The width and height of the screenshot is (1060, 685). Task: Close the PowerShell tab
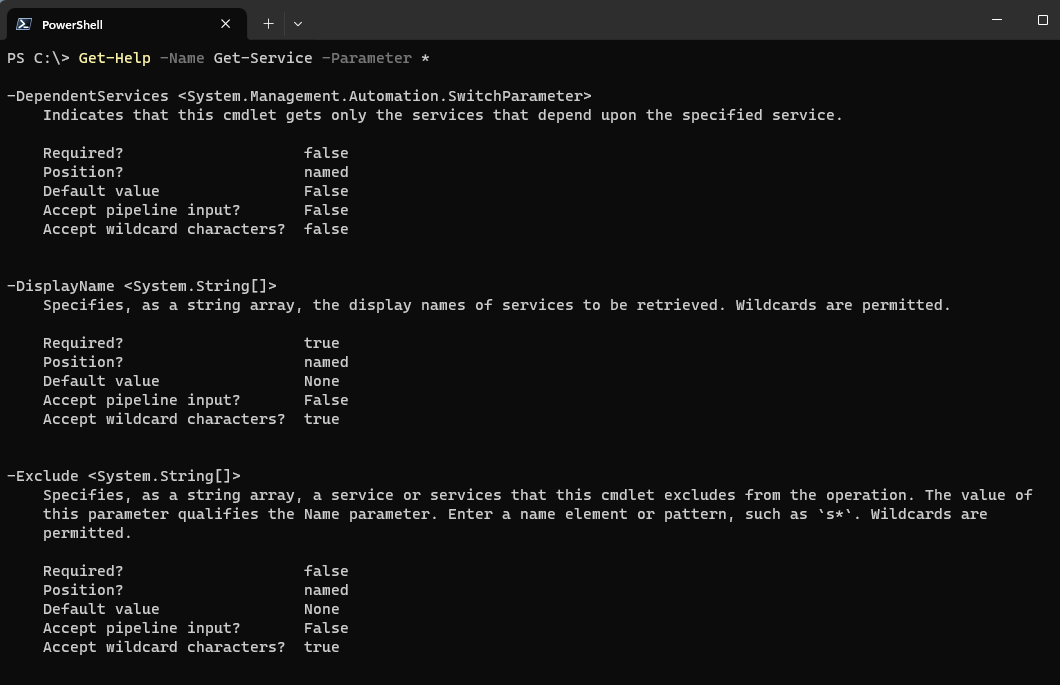click(225, 23)
